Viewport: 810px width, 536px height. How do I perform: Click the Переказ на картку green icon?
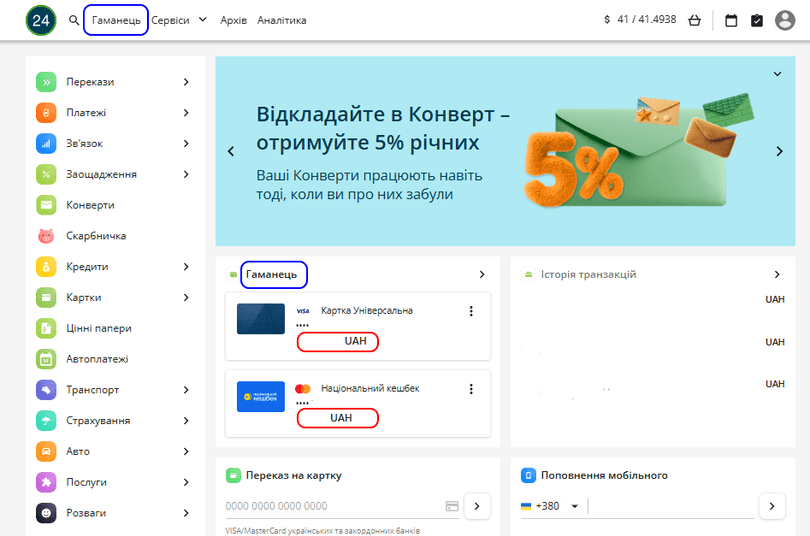[233, 476]
